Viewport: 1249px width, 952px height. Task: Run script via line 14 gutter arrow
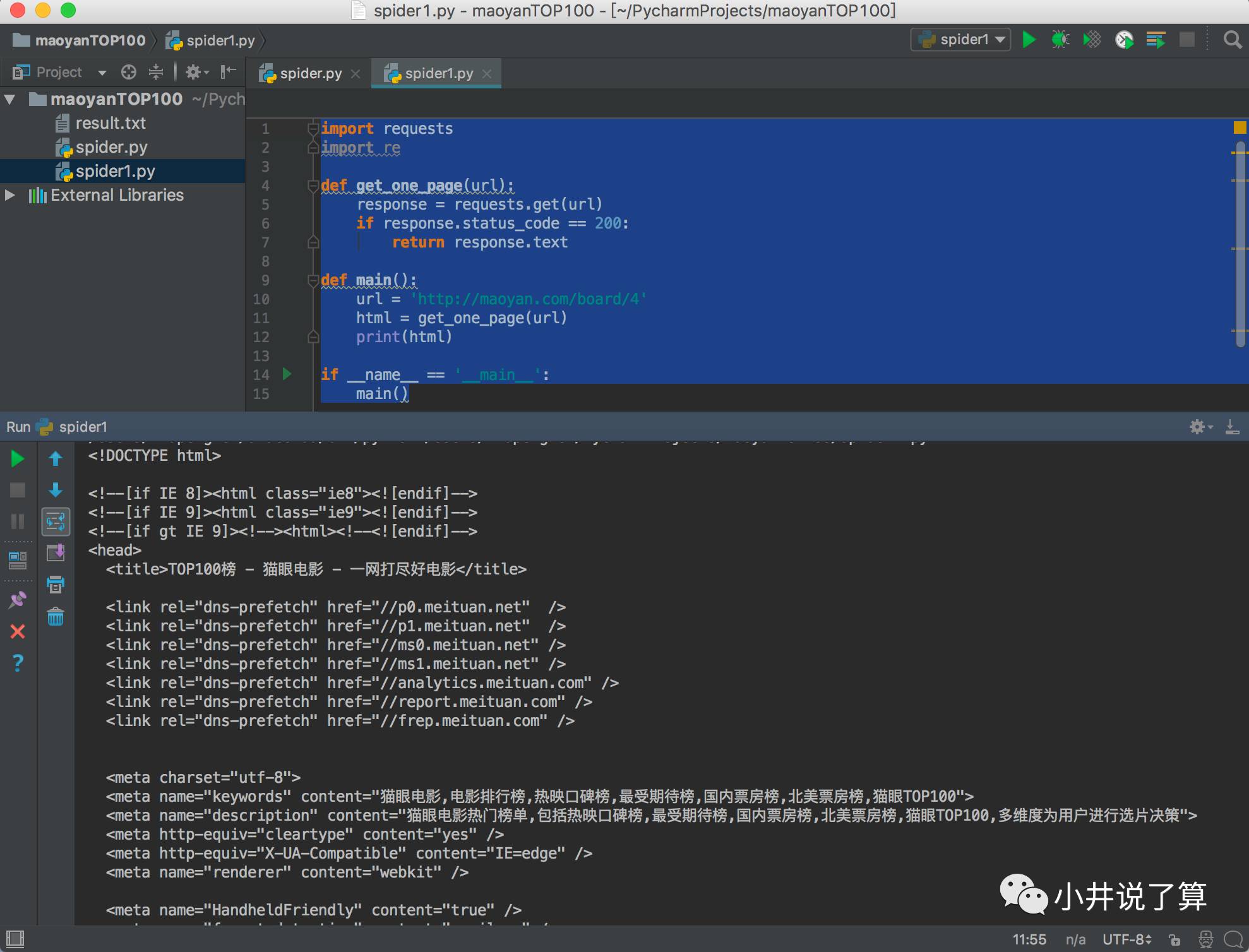pos(287,374)
